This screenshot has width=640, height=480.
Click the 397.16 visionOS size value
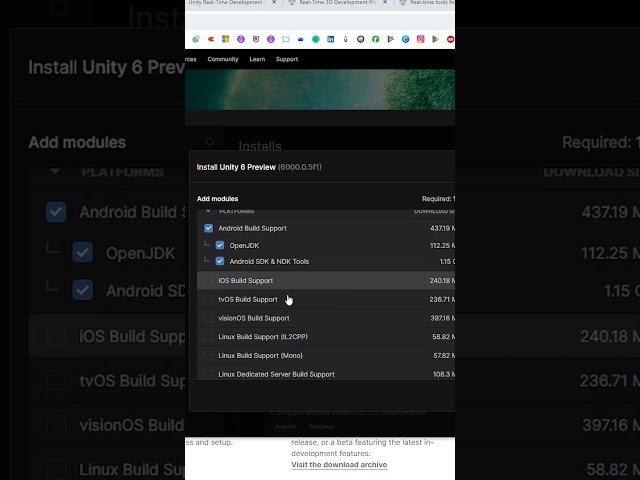tap(442, 318)
